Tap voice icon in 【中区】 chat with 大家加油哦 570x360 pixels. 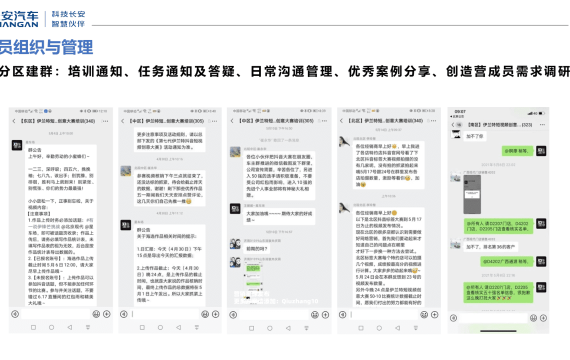pyautogui.click(x=233, y=315)
